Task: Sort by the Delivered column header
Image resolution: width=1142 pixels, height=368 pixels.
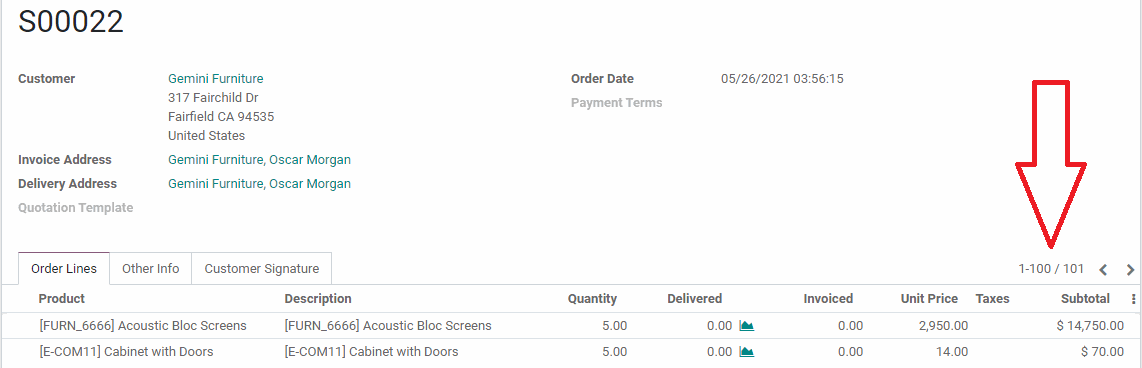Action: coord(694,299)
